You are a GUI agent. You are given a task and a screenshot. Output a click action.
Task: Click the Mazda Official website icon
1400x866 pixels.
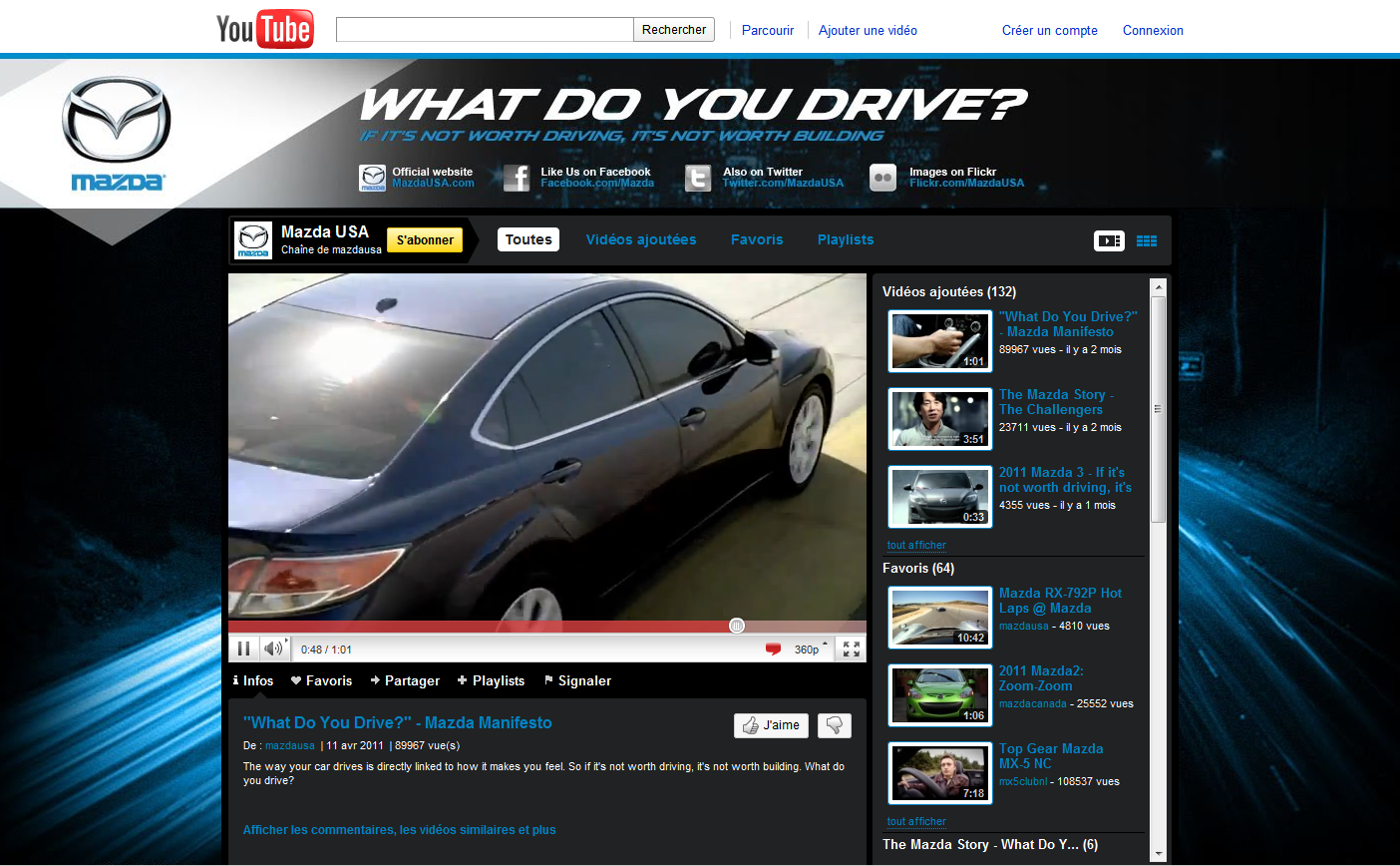373,178
